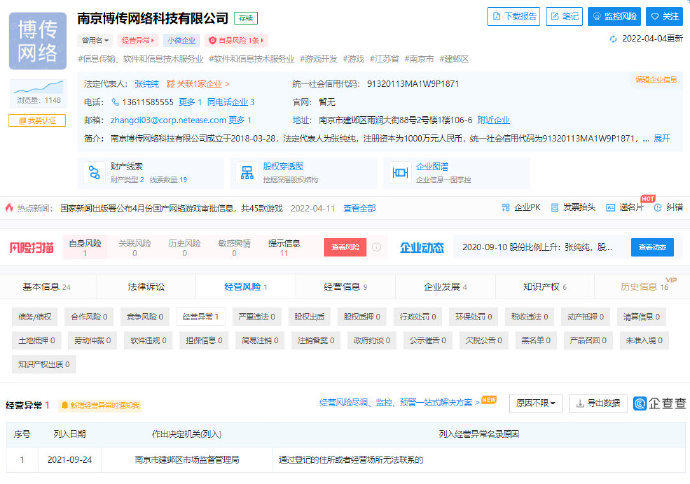Click the 递名片 icon
This screenshot has height=484, width=690.
(x=610, y=208)
